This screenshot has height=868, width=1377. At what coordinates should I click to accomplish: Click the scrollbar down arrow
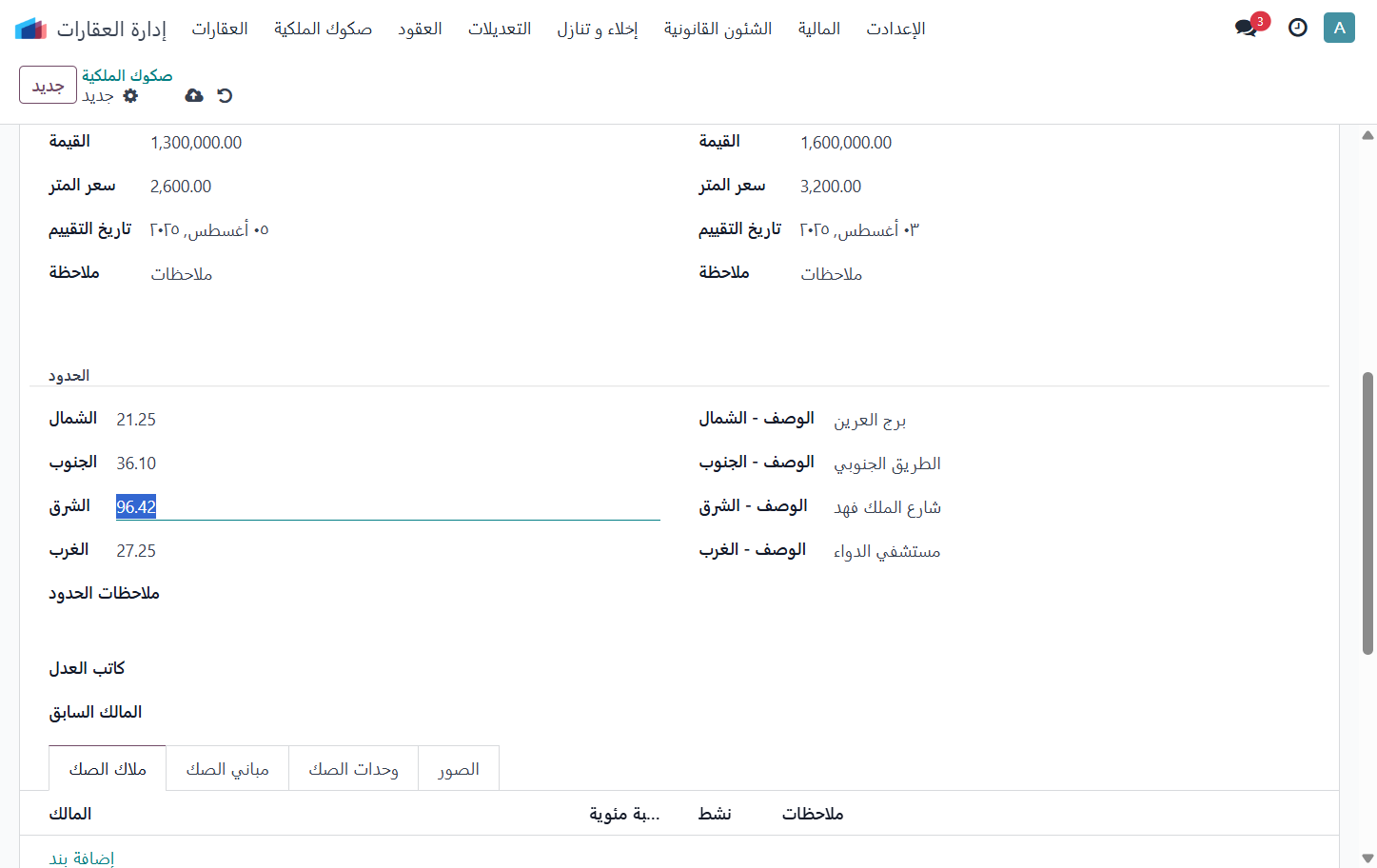click(x=1367, y=858)
